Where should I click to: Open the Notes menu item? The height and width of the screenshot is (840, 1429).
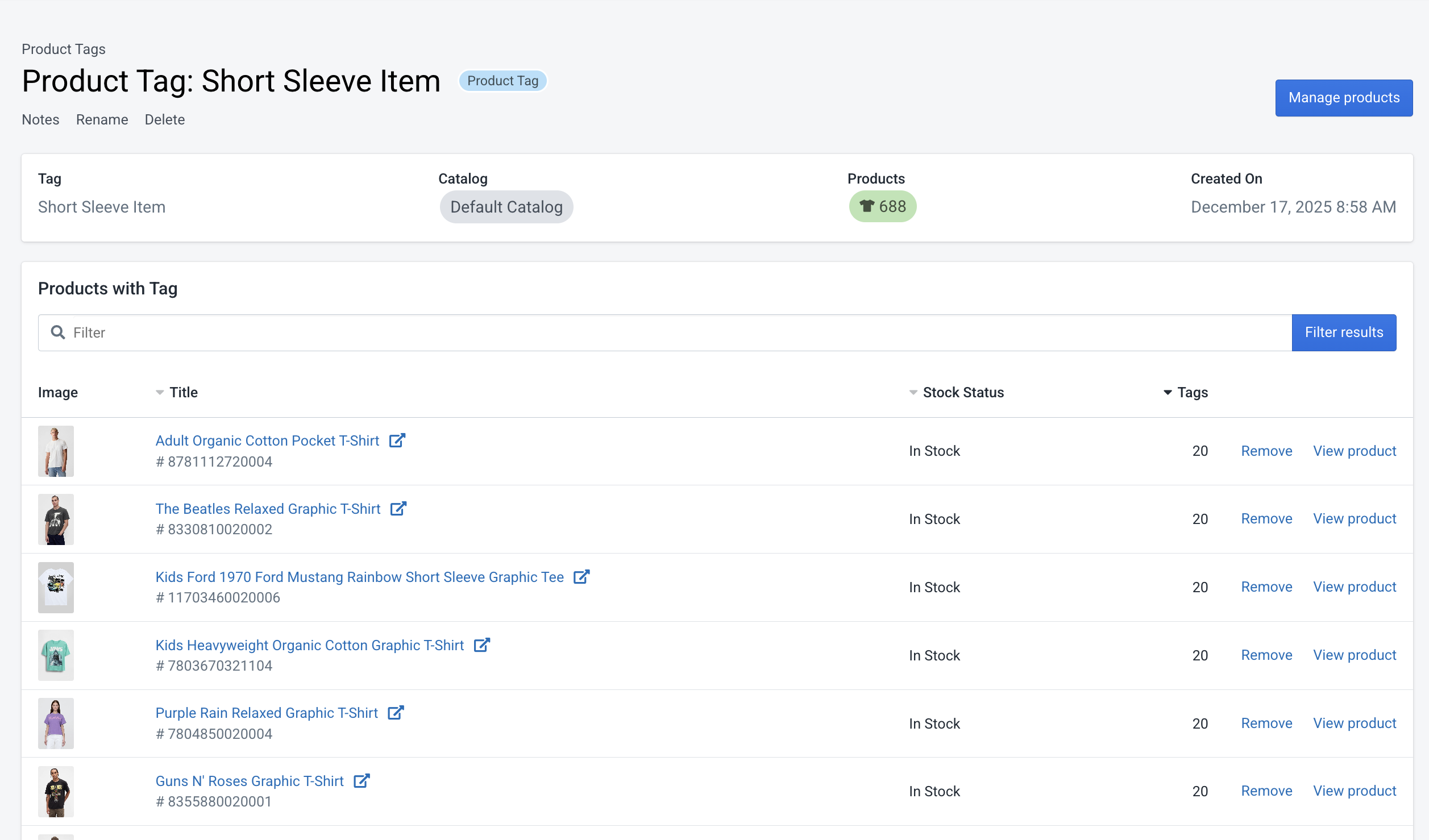40,120
